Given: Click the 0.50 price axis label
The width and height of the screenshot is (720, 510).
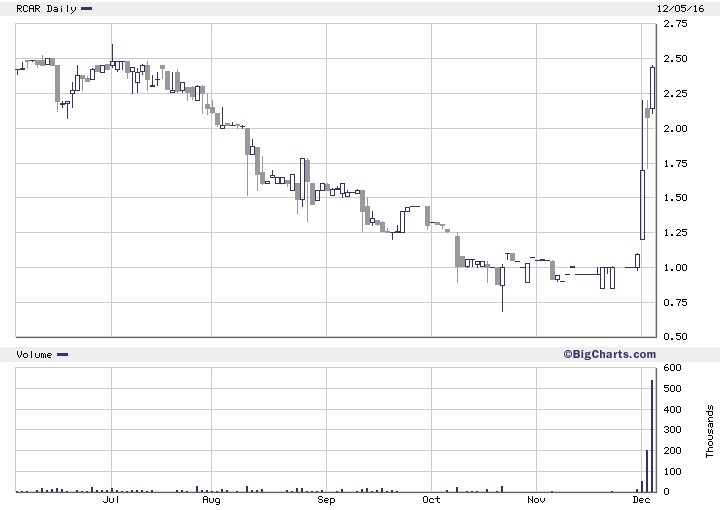Looking at the screenshot, I should [x=675, y=336].
